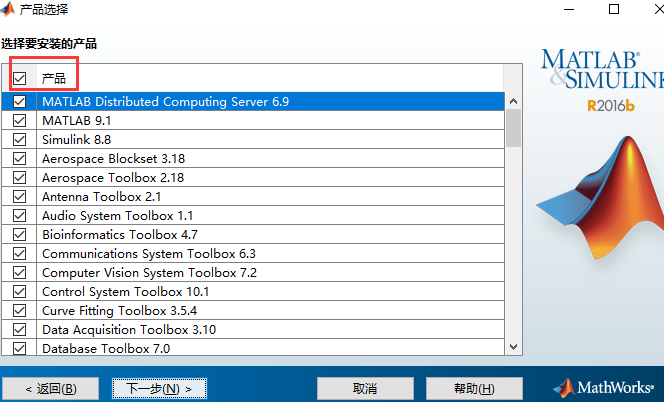The height and width of the screenshot is (402, 664).
Task: Select the MATLAB Distributed Computing Server 6.9 row
Action: pyautogui.click(x=253, y=102)
